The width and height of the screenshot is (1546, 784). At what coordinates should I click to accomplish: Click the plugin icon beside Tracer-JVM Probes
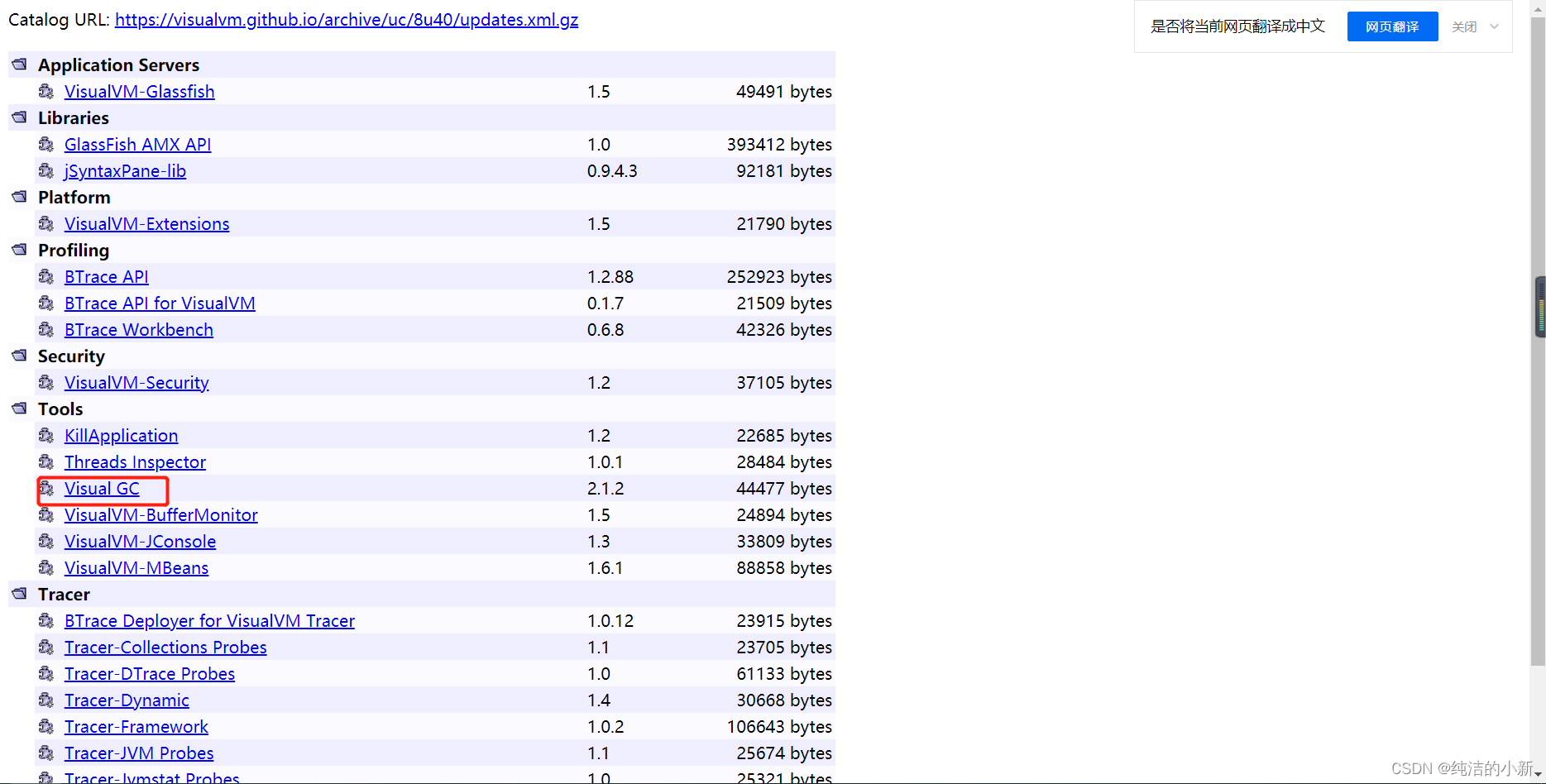point(46,753)
